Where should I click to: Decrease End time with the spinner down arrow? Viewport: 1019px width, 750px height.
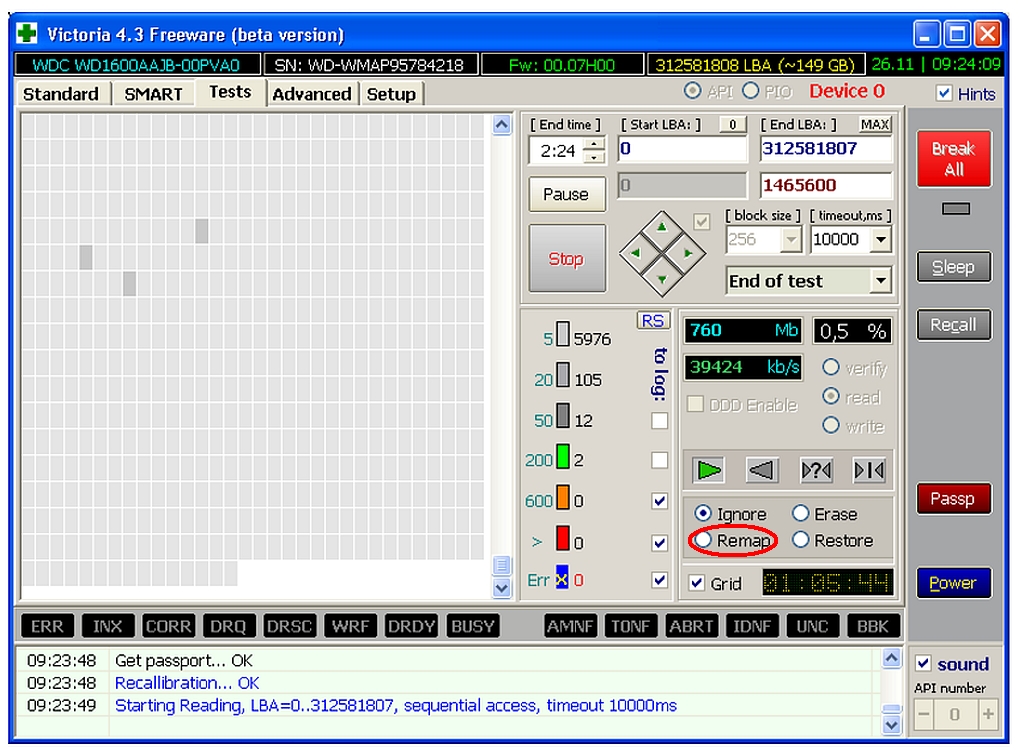pyautogui.click(x=594, y=157)
